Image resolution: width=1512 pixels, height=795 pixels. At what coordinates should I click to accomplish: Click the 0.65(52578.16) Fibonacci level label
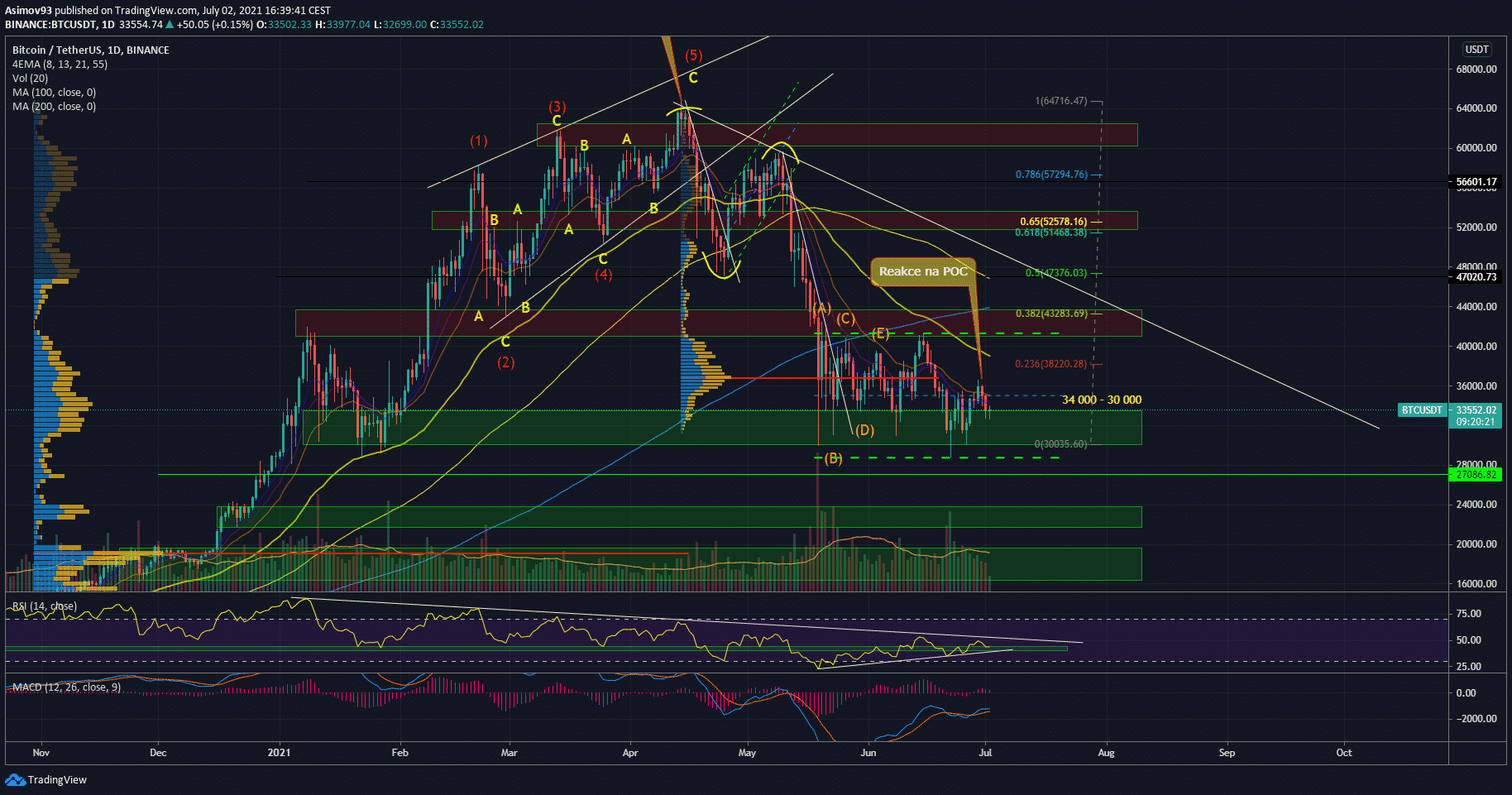[1053, 222]
